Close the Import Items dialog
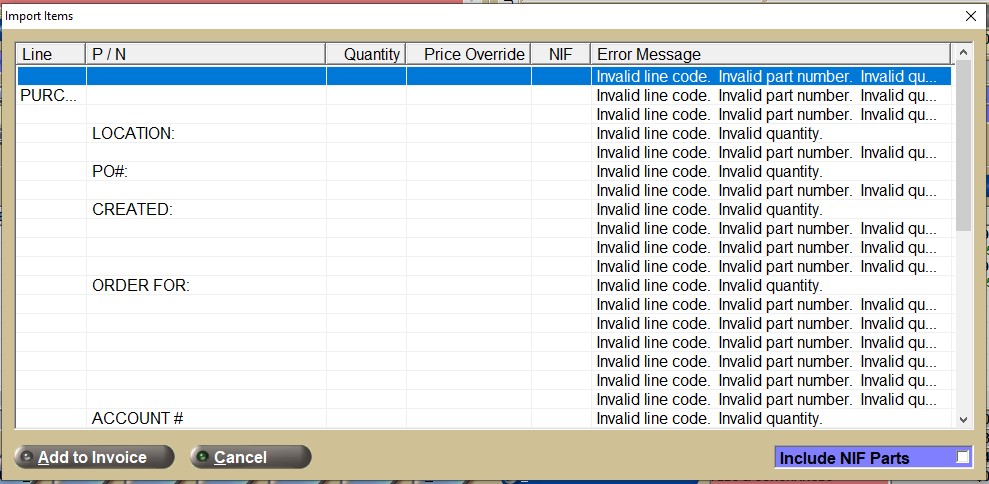This screenshot has height=484, width=989. tap(970, 16)
